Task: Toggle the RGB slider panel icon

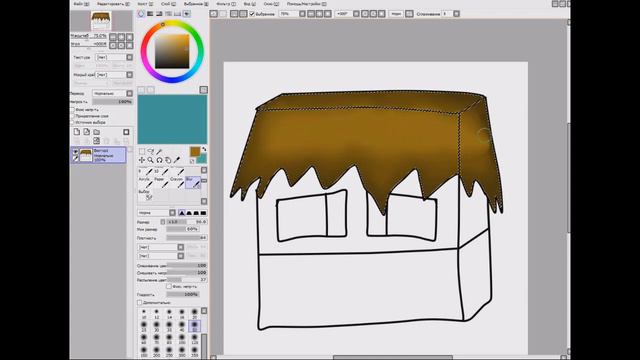Action: (x=150, y=14)
